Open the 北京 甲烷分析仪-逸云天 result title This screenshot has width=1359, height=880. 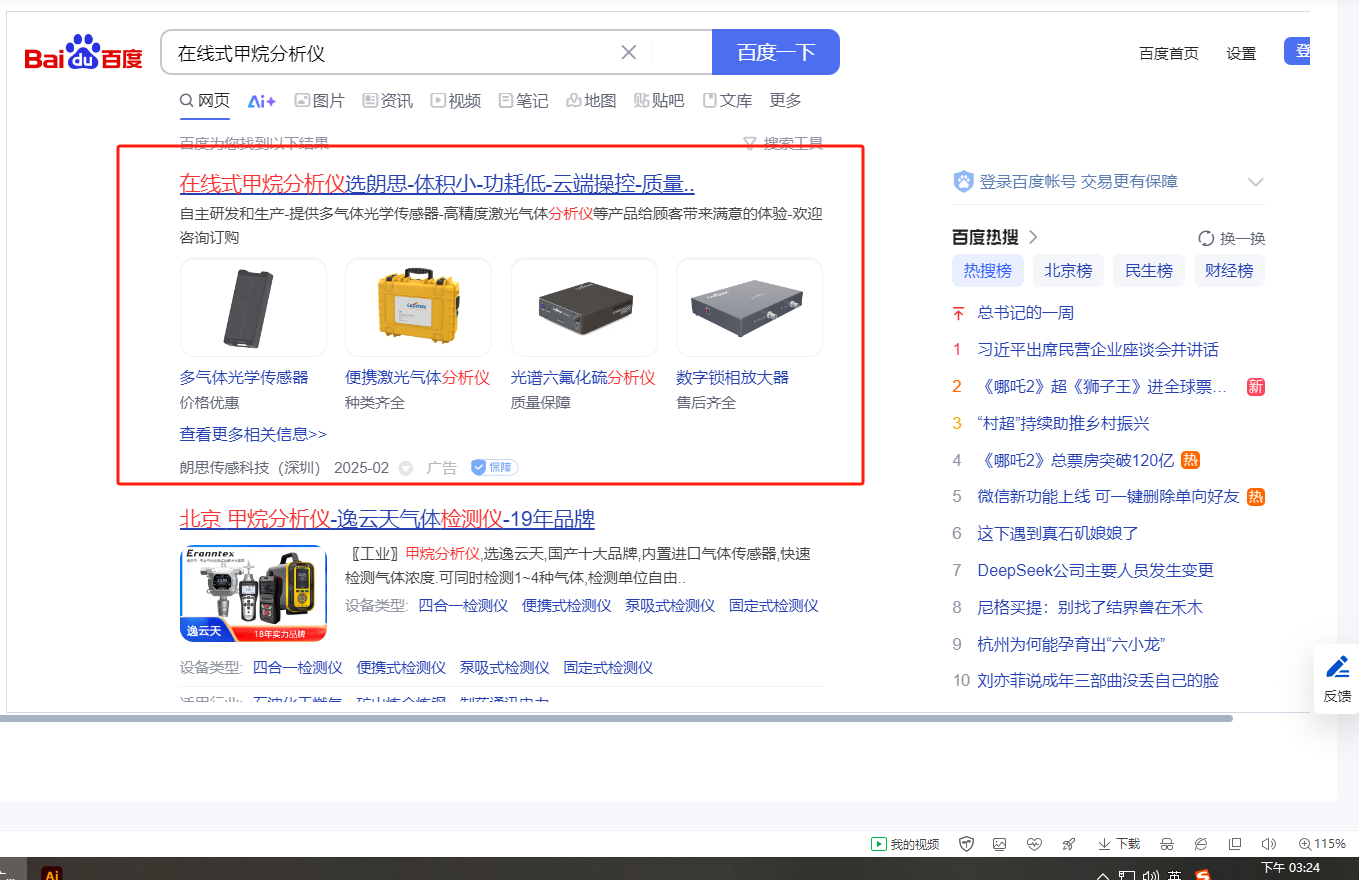(x=387, y=519)
